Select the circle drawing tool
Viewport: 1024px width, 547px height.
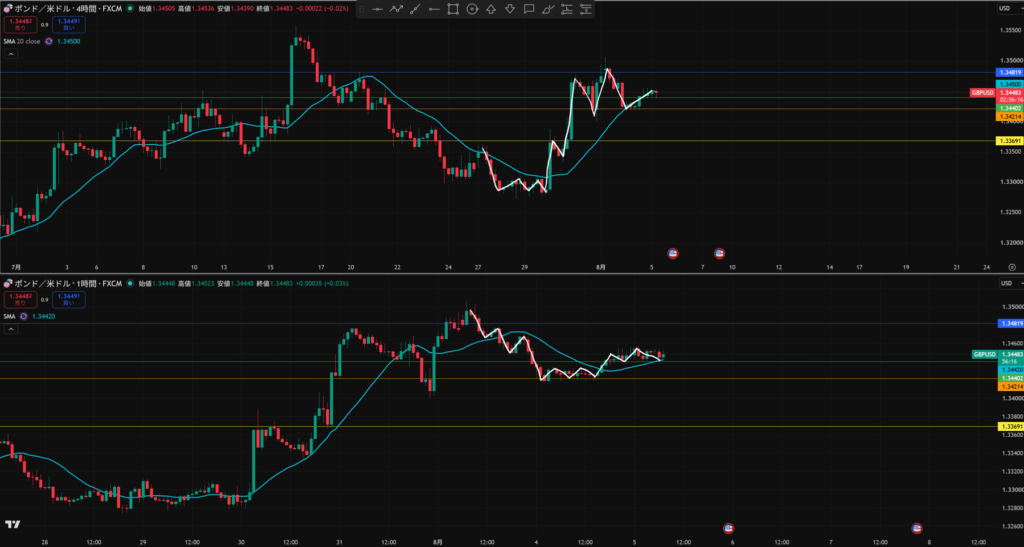472,9
